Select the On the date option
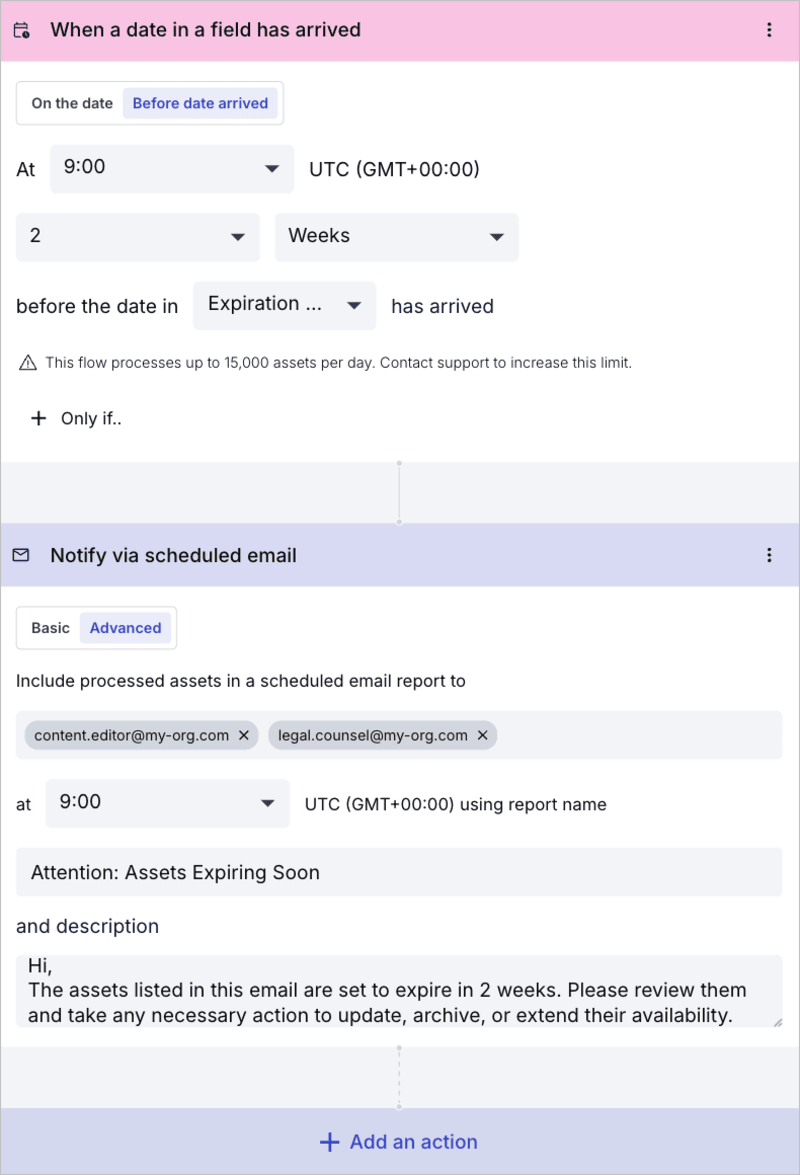The height and width of the screenshot is (1175, 800). coord(72,103)
